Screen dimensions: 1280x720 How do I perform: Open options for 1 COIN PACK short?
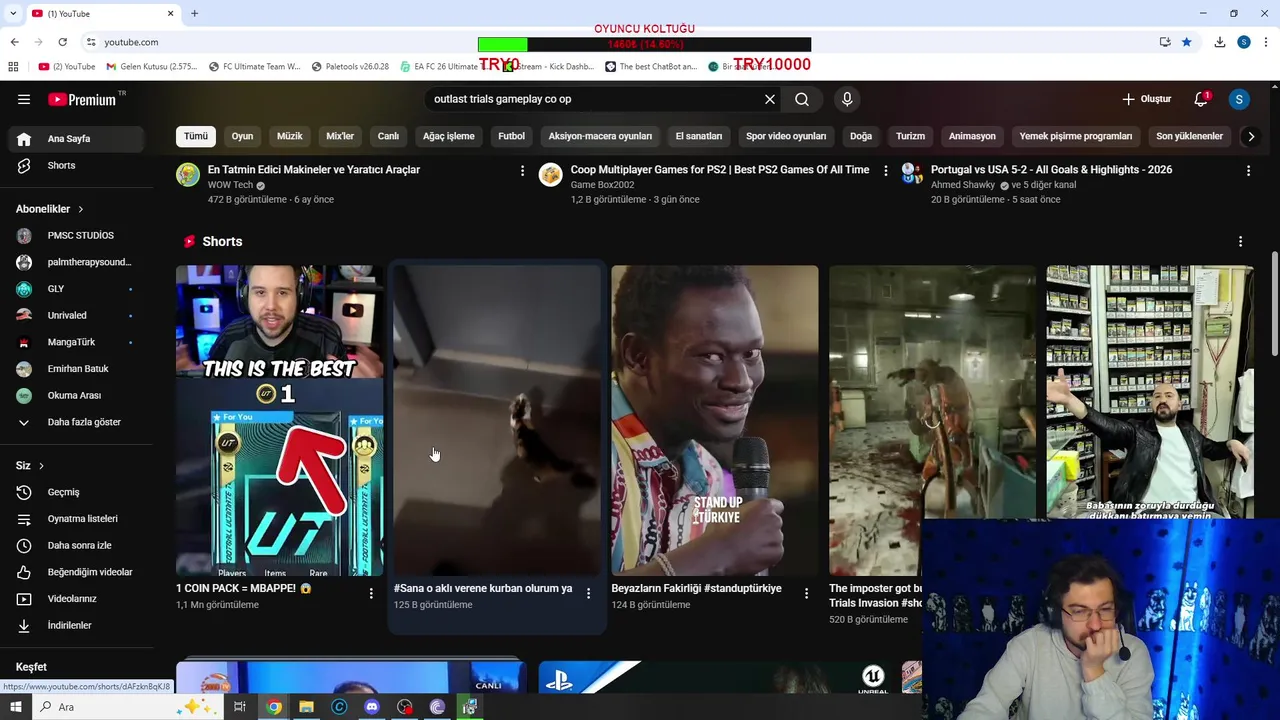coord(371,594)
